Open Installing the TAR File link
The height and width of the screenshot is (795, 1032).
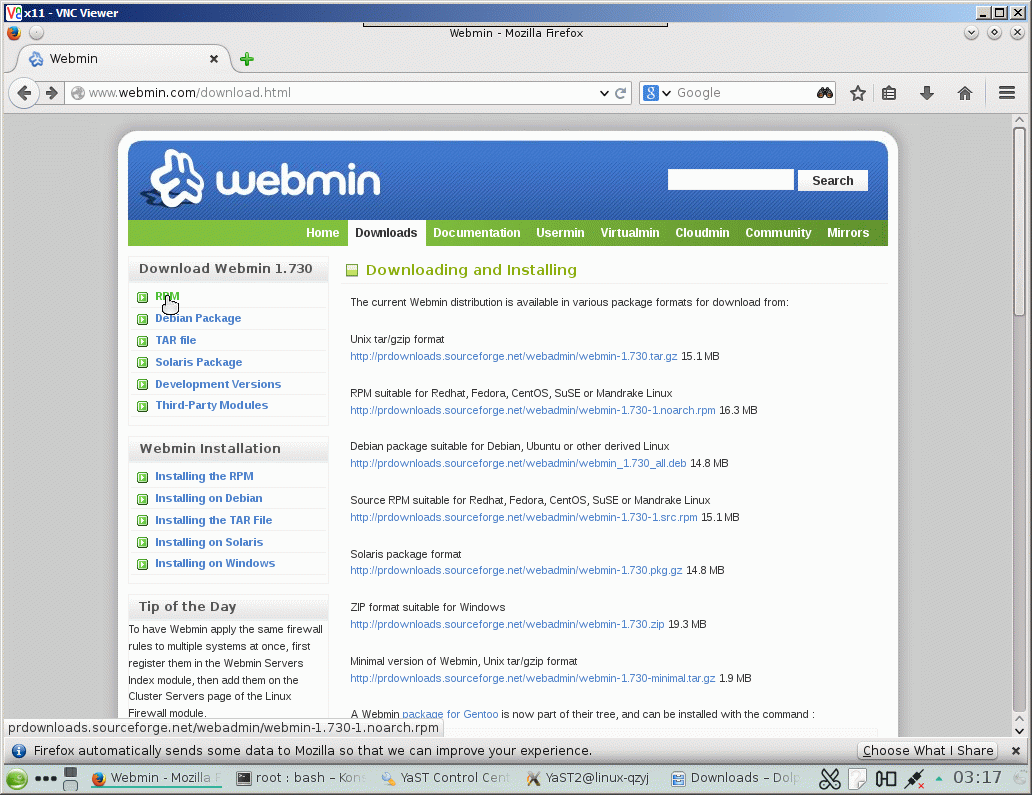[213, 520]
